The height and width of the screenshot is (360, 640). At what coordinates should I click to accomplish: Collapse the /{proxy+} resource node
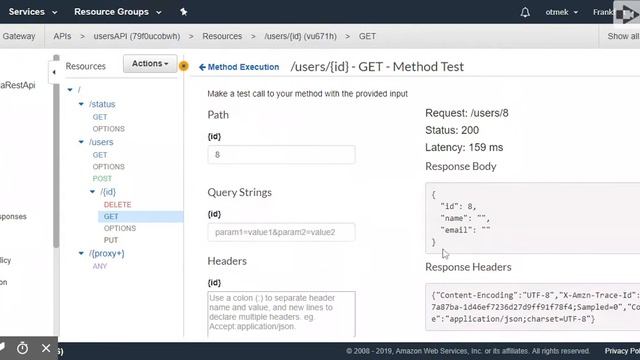pos(81,253)
